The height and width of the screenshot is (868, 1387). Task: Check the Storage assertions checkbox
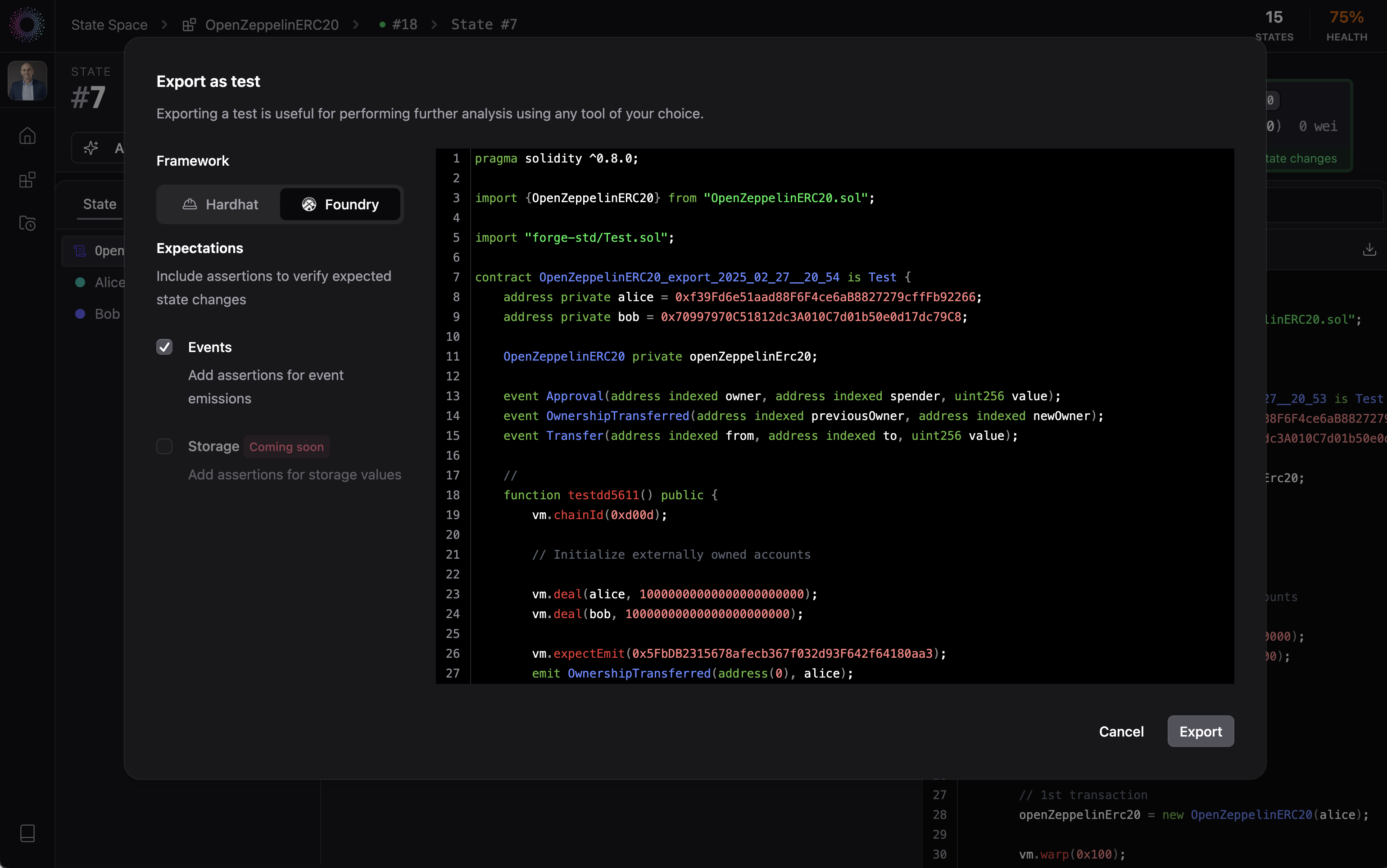coord(164,446)
